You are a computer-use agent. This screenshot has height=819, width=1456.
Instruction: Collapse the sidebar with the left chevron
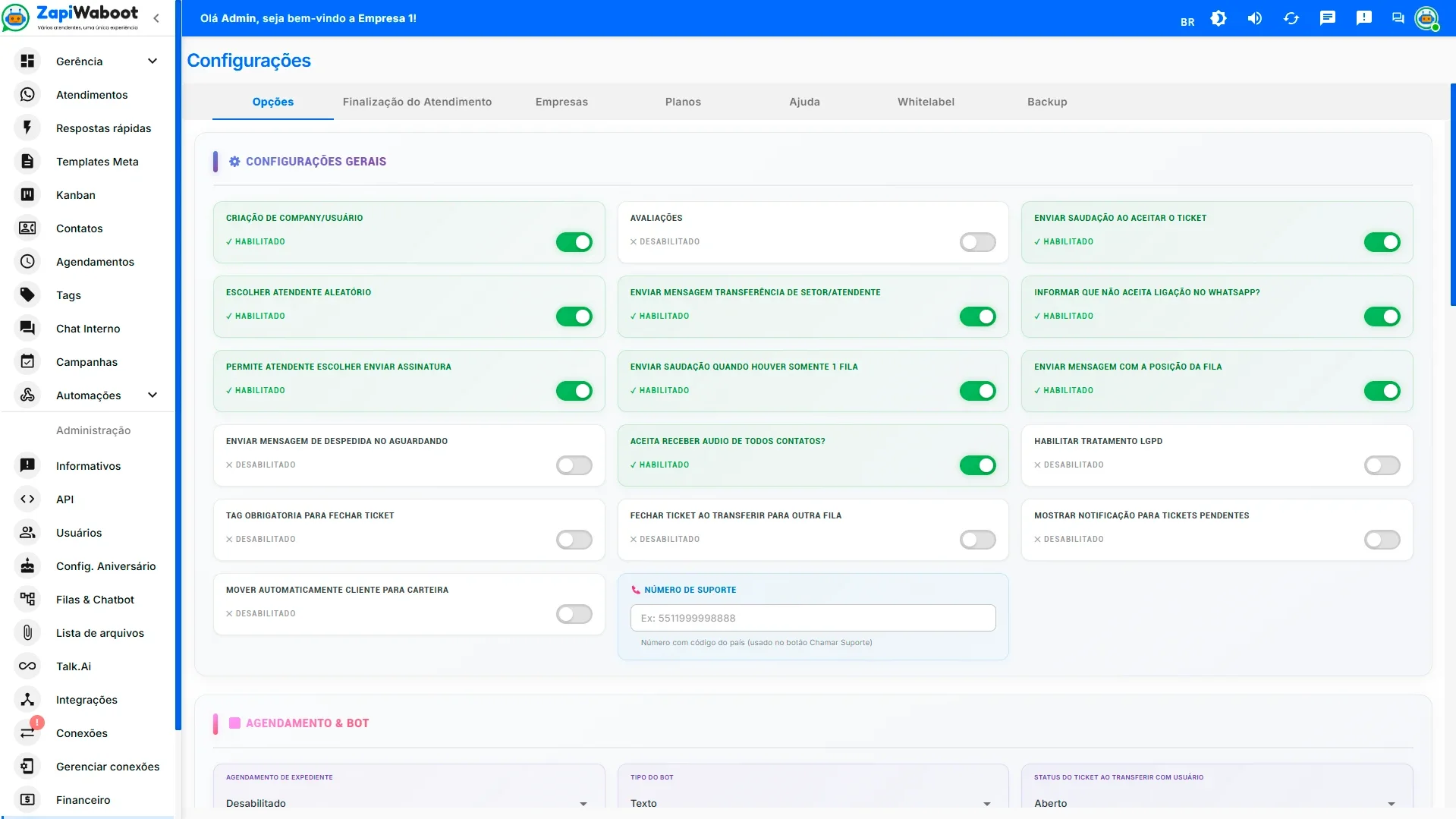click(156, 18)
